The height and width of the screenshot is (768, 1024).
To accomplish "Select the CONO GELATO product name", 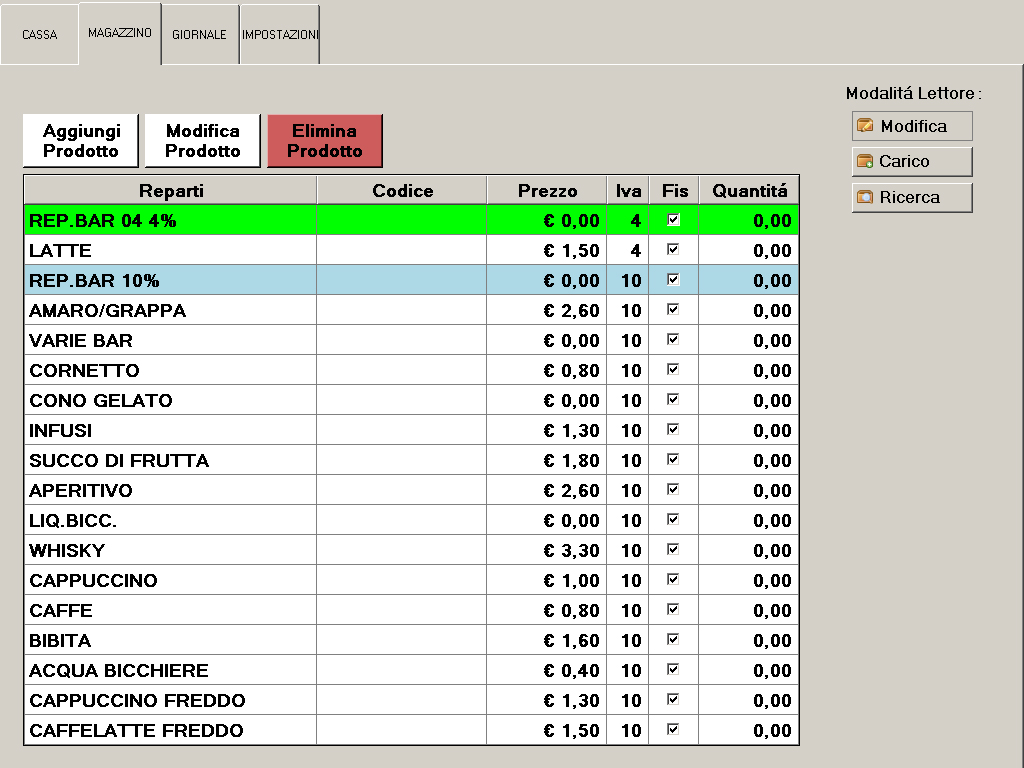I will pos(101,401).
